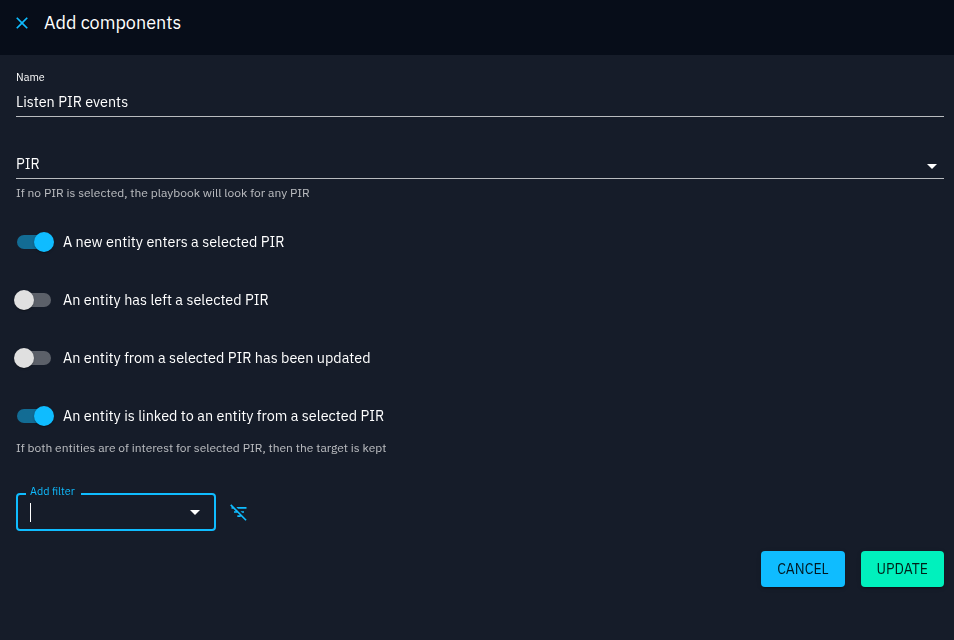Click the 'If both entities are of interest' hint
The image size is (954, 640).
tap(200, 448)
